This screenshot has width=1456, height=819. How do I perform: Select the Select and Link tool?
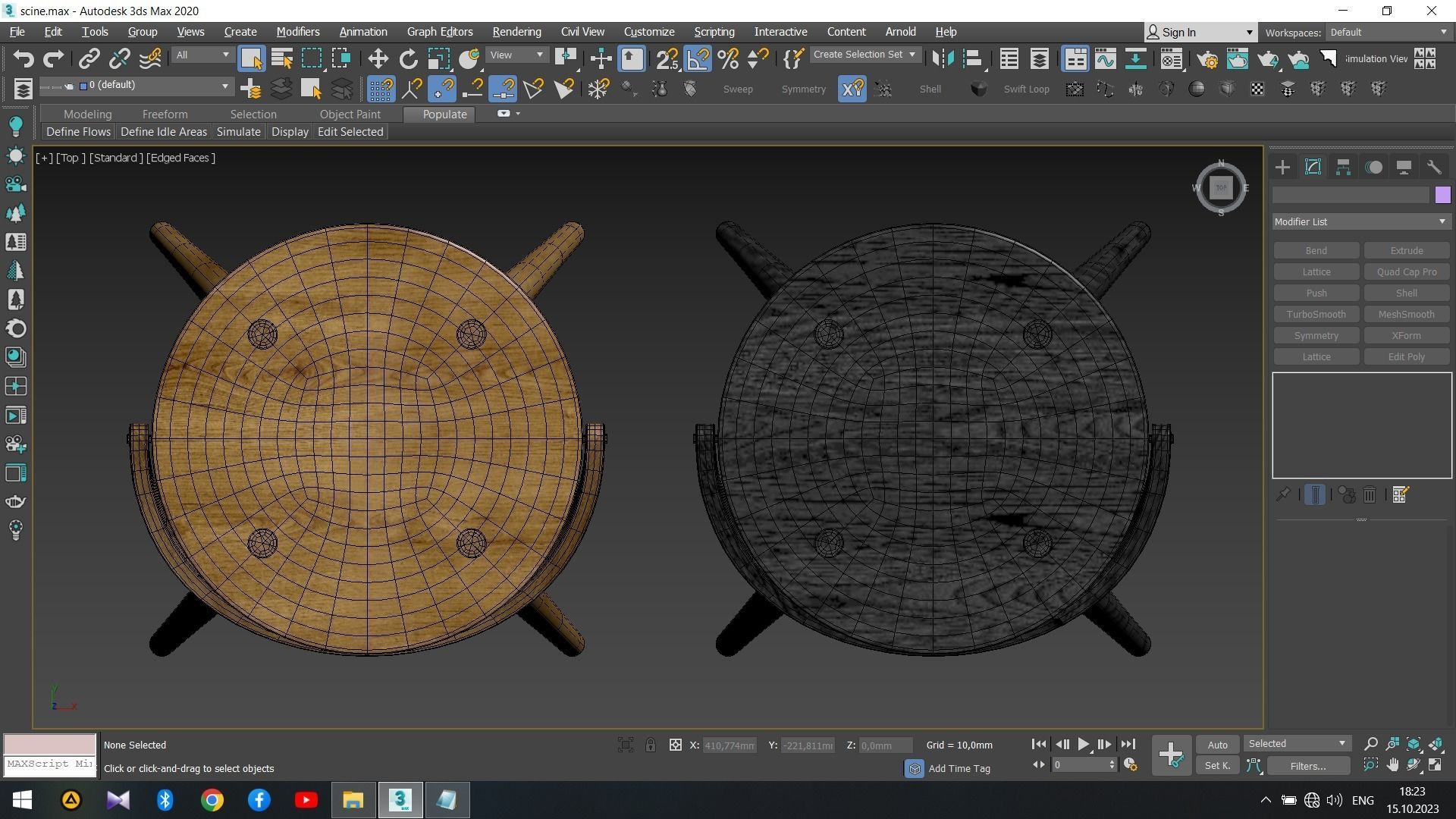pyautogui.click(x=89, y=58)
